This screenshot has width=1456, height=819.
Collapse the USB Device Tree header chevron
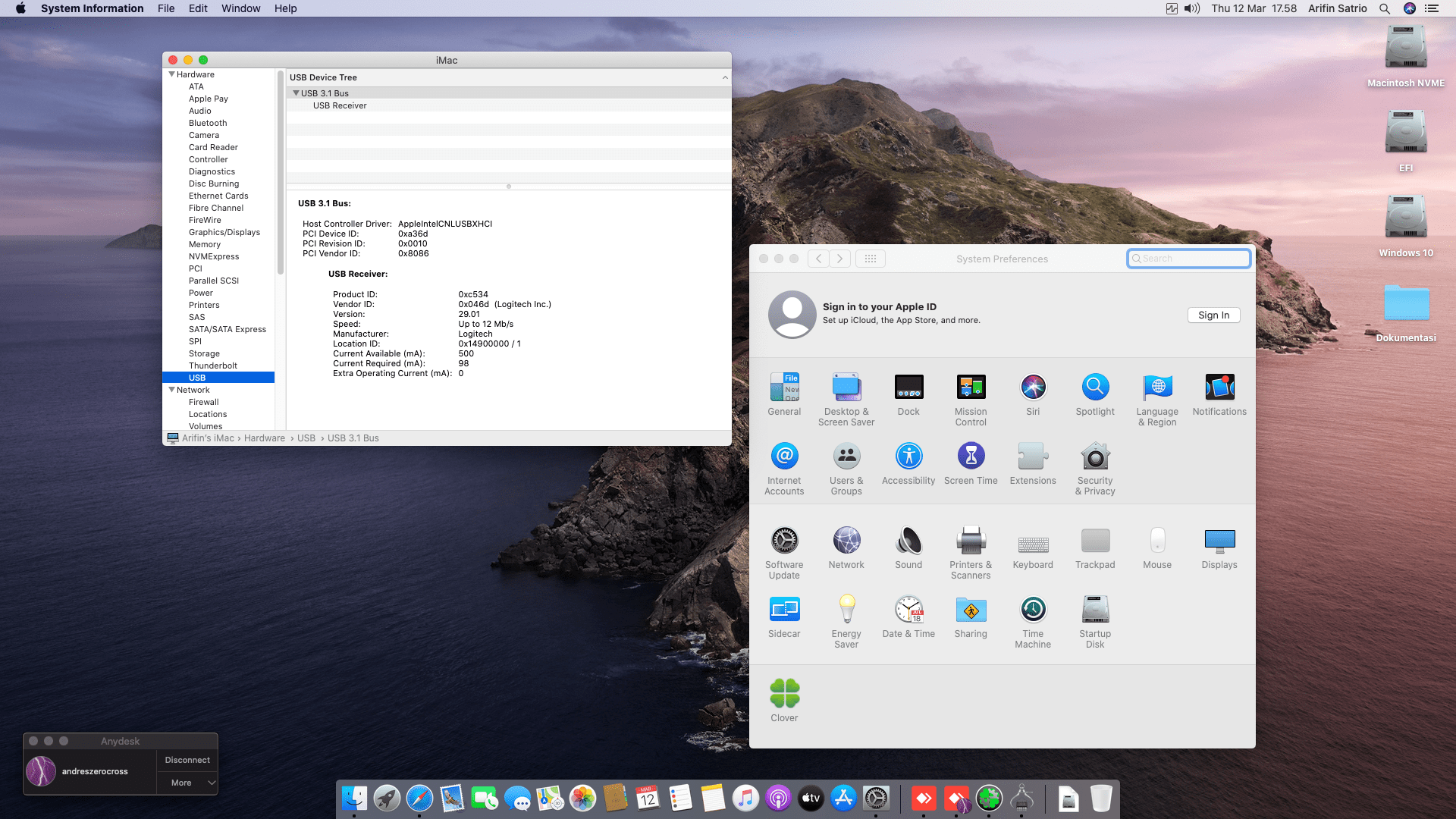pyautogui.click(x=725, y=77)
